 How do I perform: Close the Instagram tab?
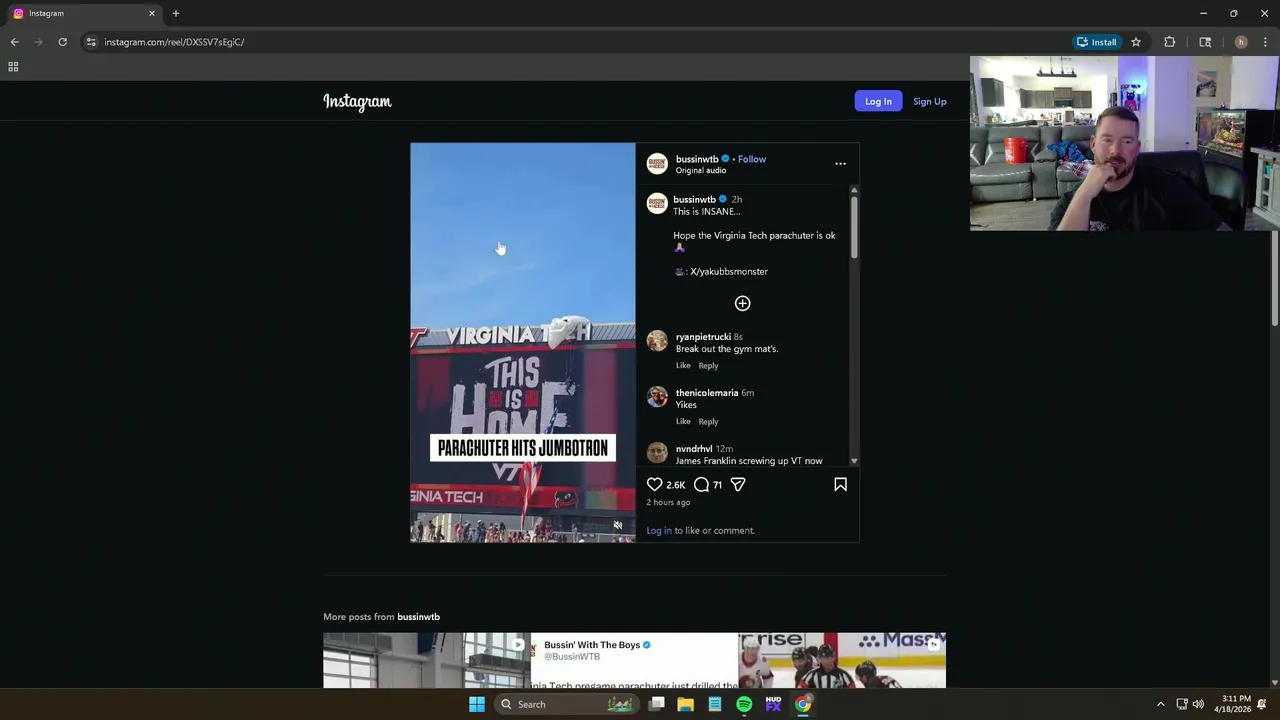click(x=152, y=13)
